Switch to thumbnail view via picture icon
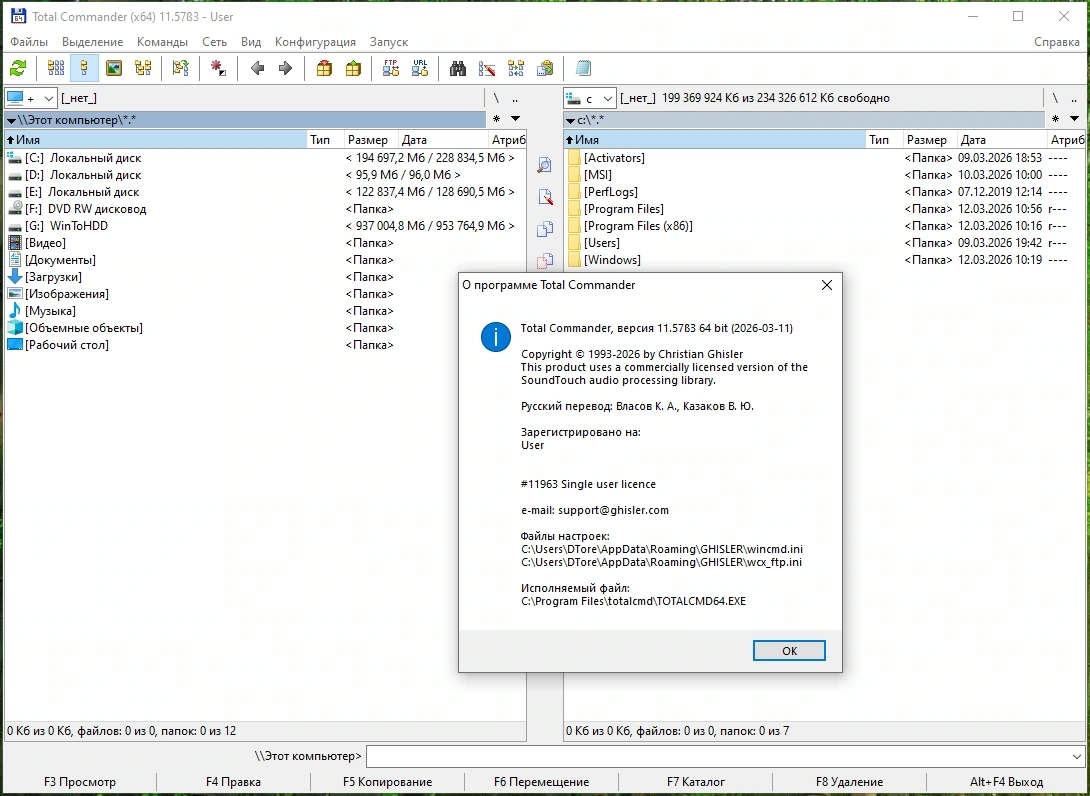 [114, 68]
